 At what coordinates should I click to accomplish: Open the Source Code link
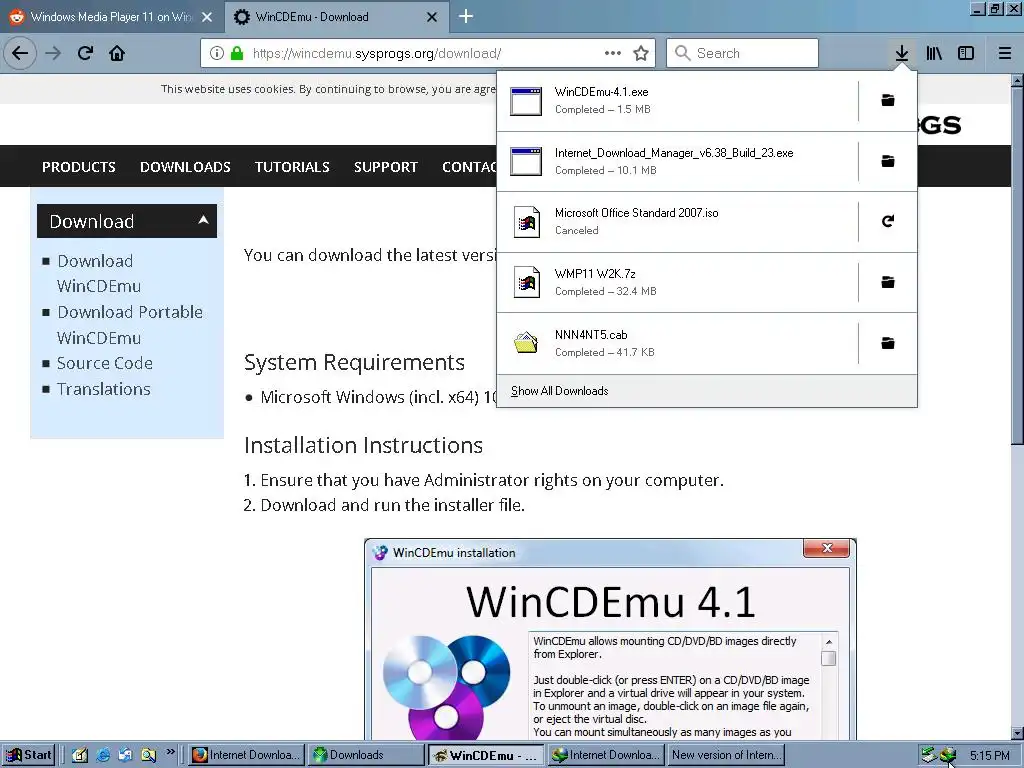pos(104,363)
